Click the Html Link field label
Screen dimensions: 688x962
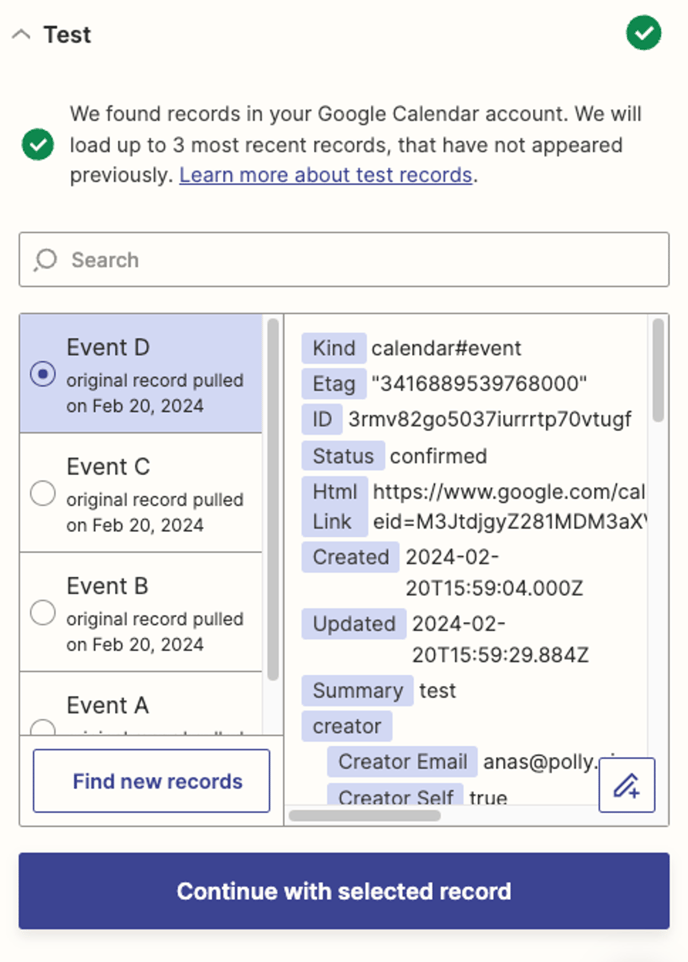pos(334,507)
